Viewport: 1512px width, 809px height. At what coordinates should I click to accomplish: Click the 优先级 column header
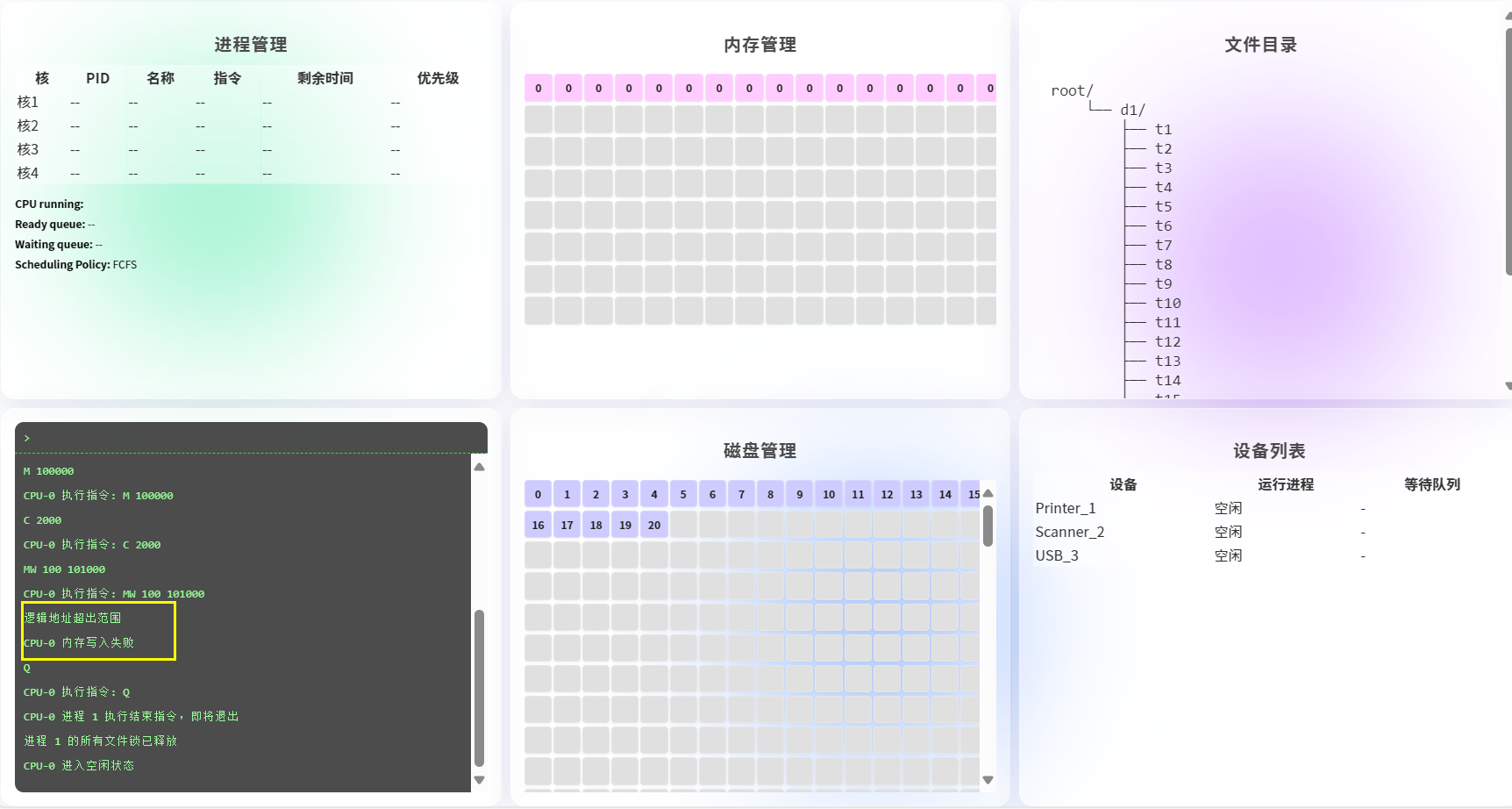(x=438, y=78)
